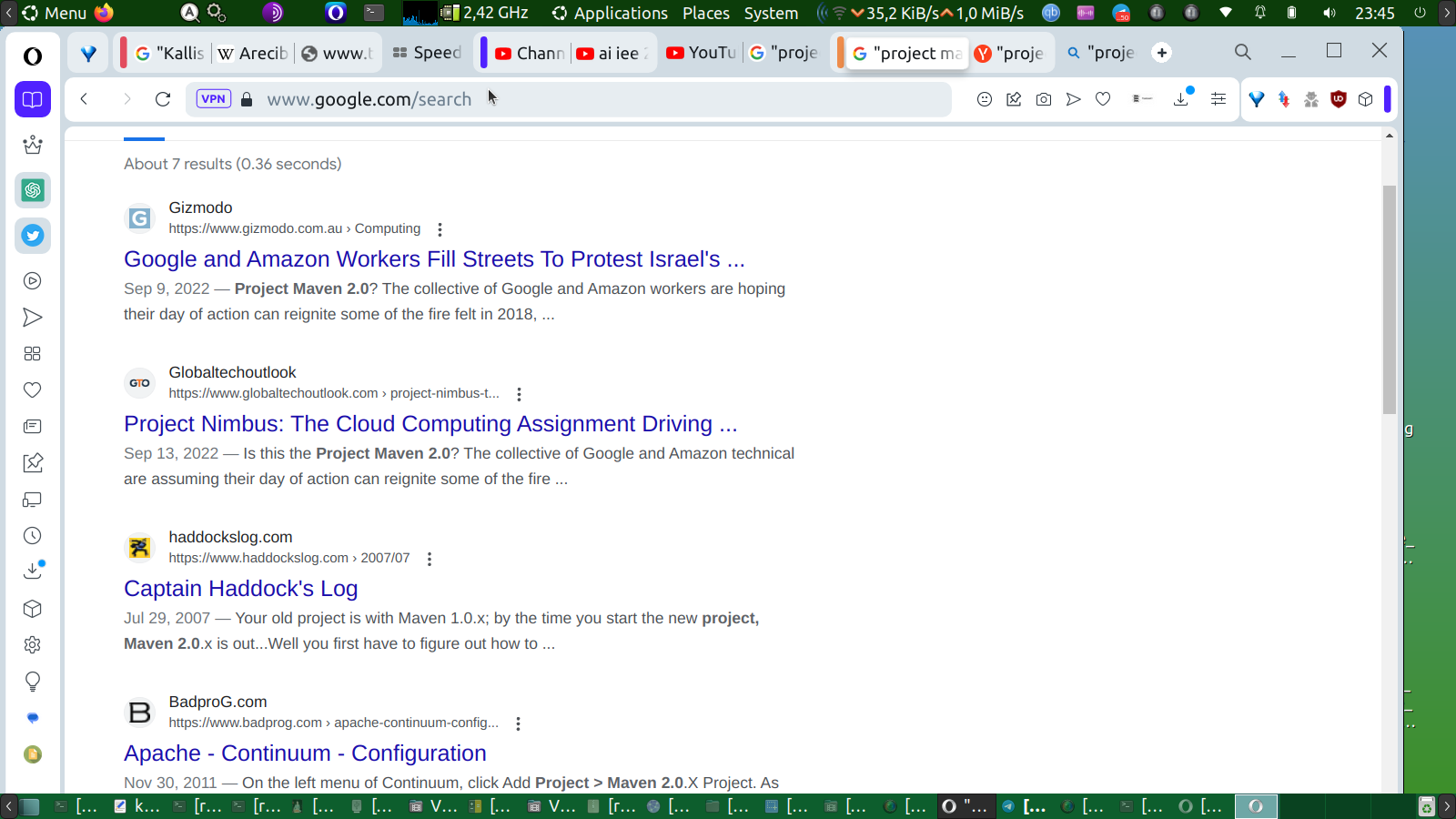Switch to the Speed Dial tab
This screenshot has width=1456, height=819.
(427, 53)
